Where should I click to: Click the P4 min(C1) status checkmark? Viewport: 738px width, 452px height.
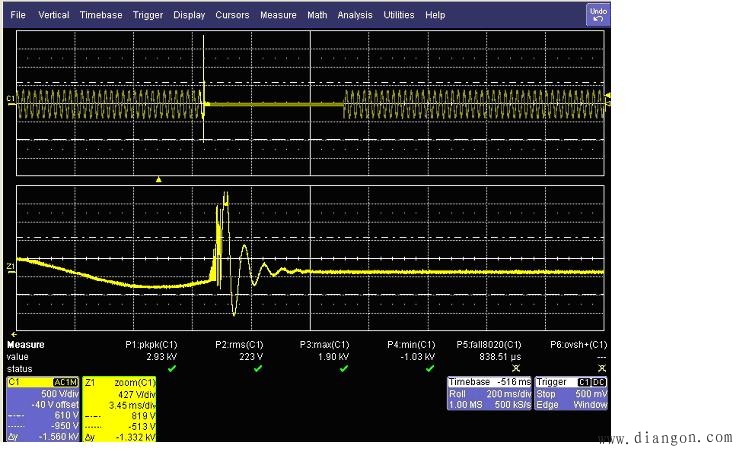point(430,367)
